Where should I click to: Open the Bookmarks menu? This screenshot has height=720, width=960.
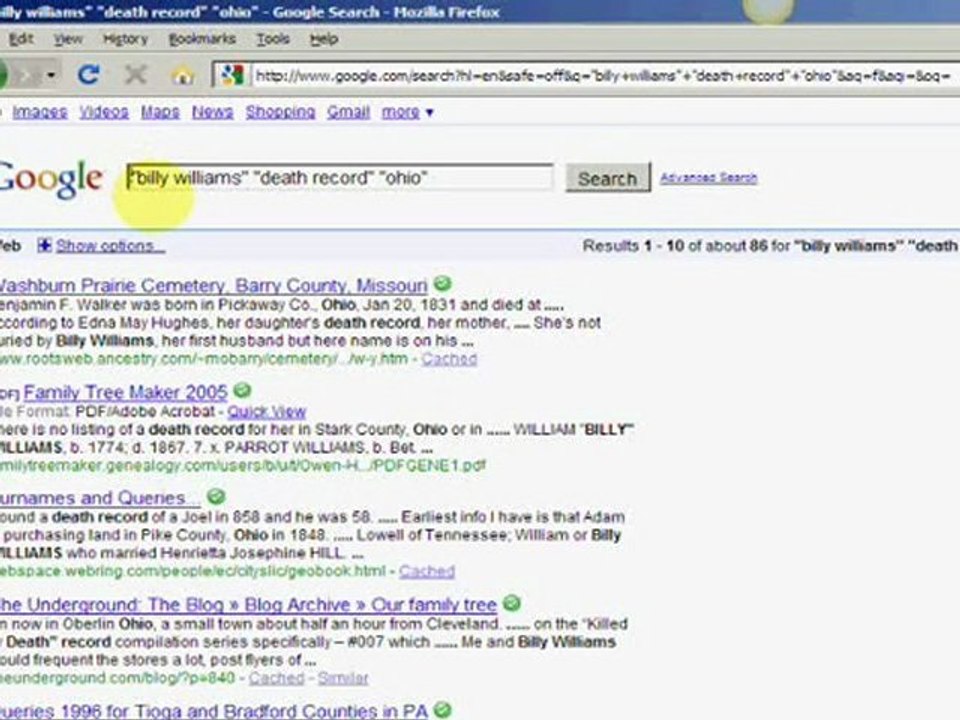click(x=202, y=39)
